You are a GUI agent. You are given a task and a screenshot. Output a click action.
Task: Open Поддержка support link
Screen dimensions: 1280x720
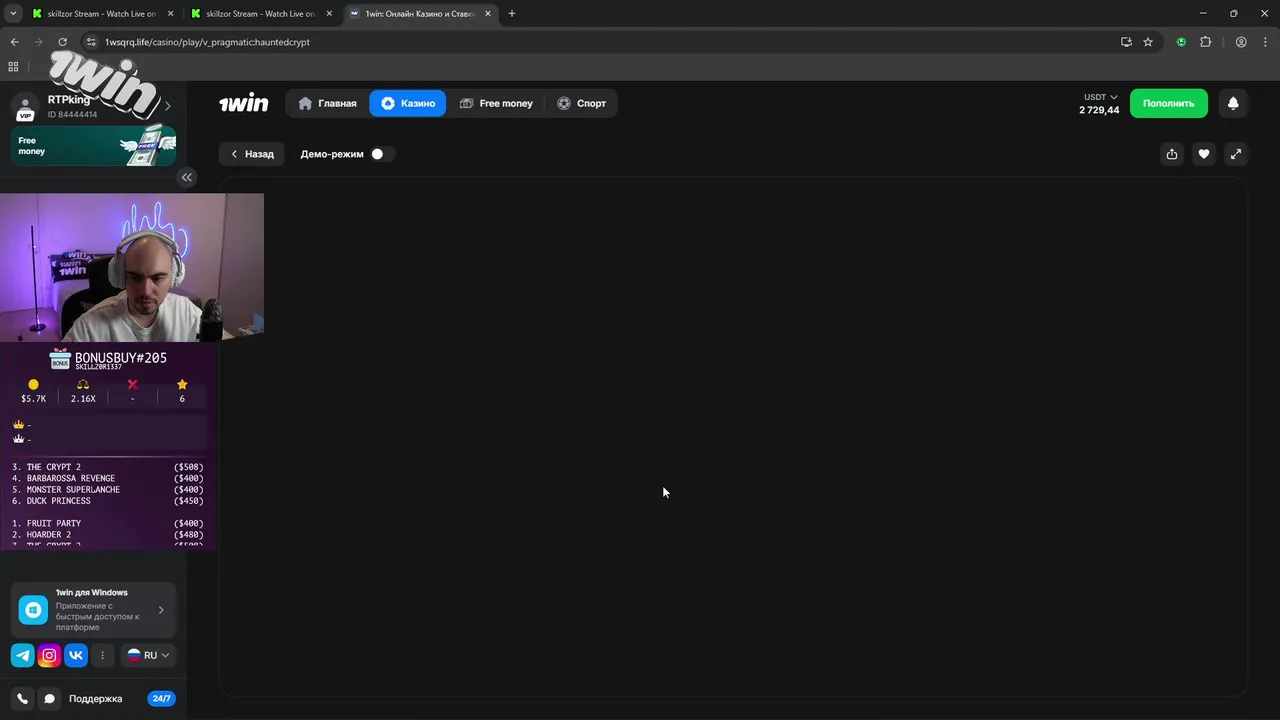click(96, 699)
